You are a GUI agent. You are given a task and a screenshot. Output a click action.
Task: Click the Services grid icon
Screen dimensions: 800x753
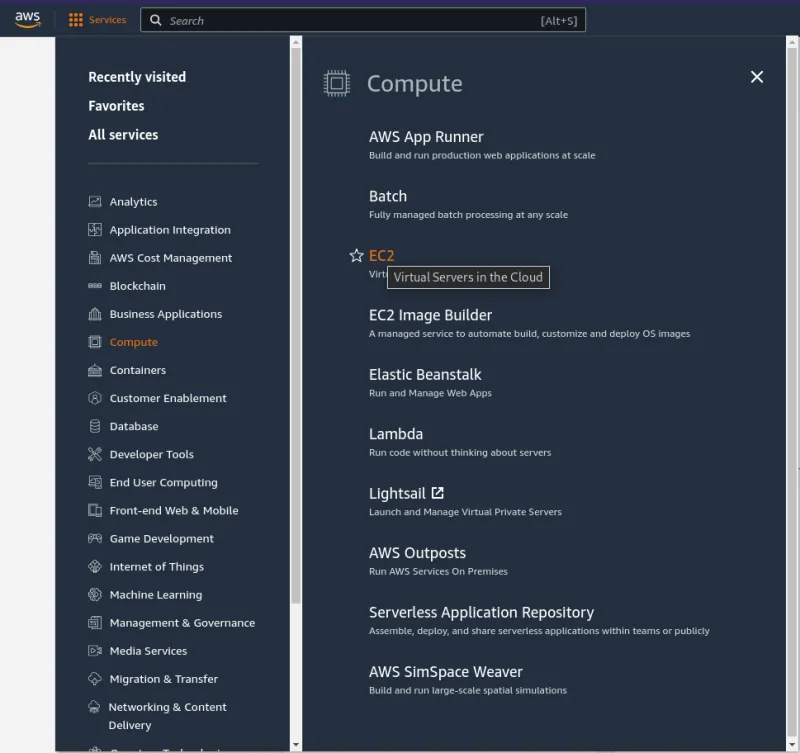75,19
